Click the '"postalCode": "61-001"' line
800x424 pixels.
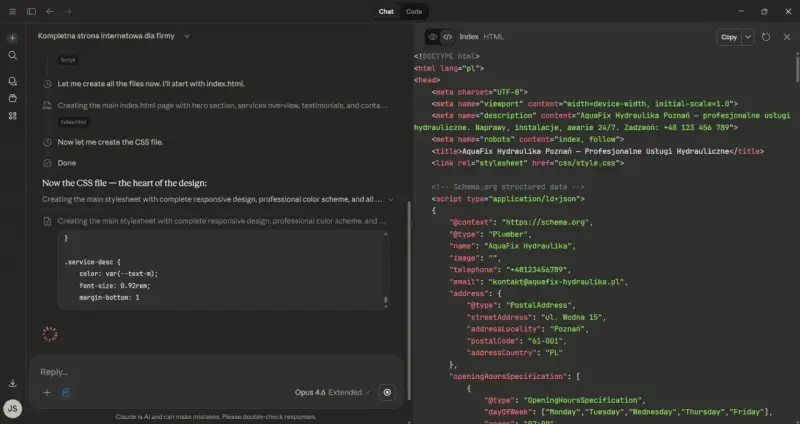tap(516, 341)
